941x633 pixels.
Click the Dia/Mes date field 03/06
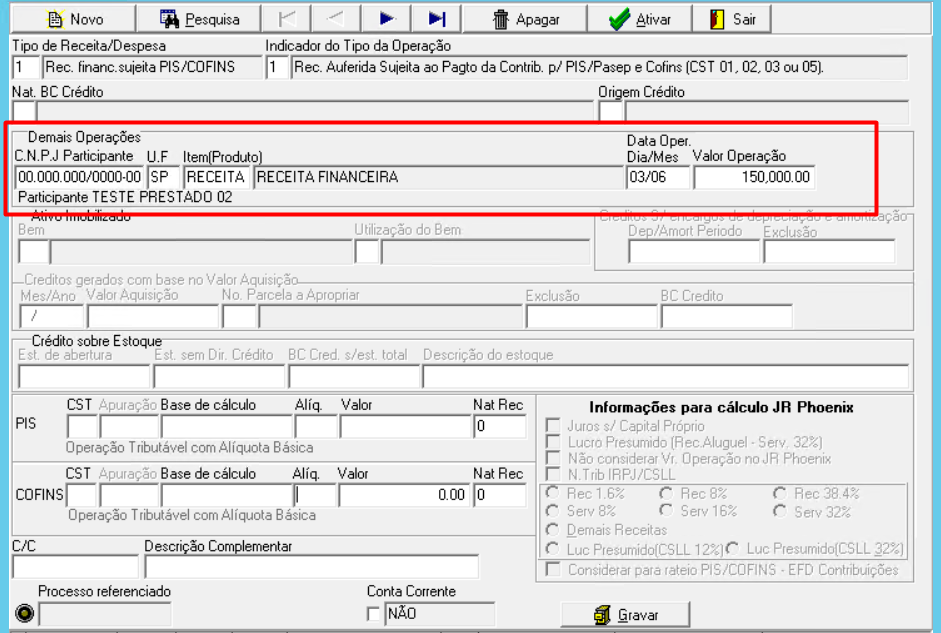click(x=658, y=177)
